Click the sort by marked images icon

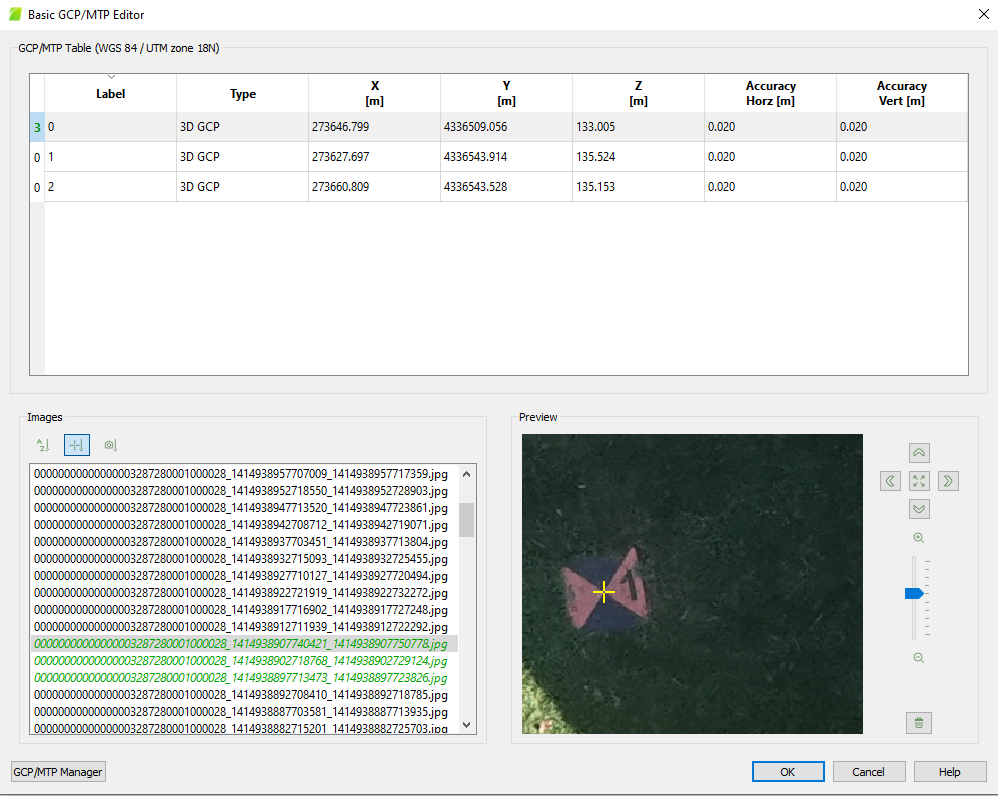pyautogui.click(x=111, y=445)
